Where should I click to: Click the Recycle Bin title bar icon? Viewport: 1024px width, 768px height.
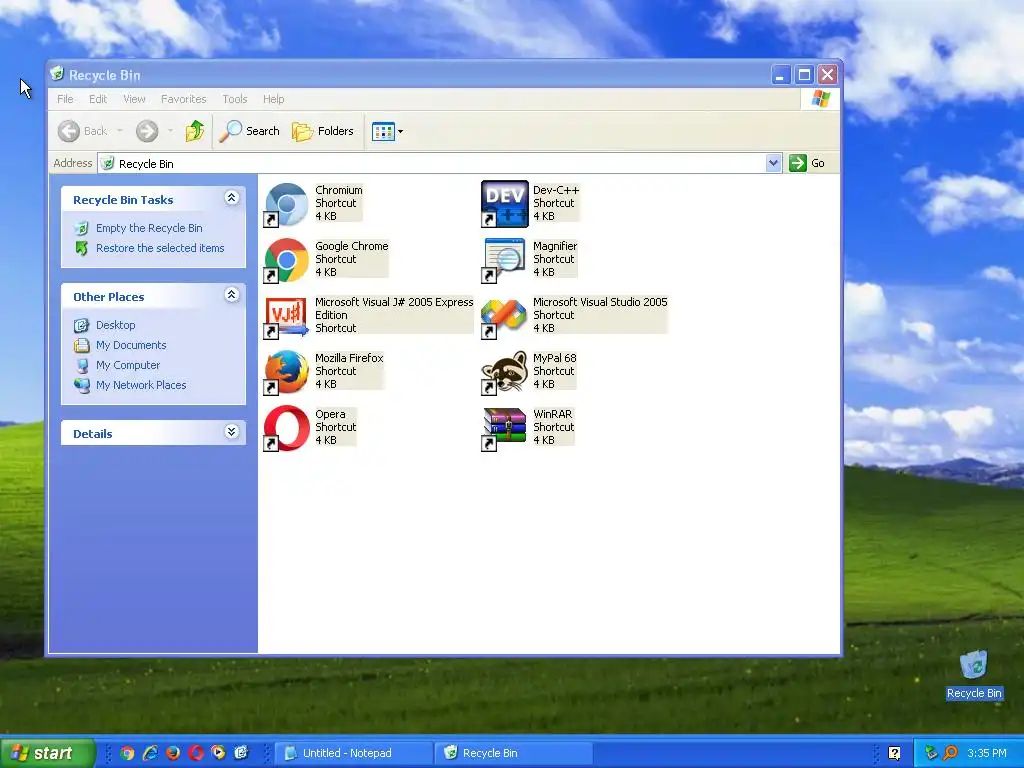pyautogui.click(x=57, y=74)
